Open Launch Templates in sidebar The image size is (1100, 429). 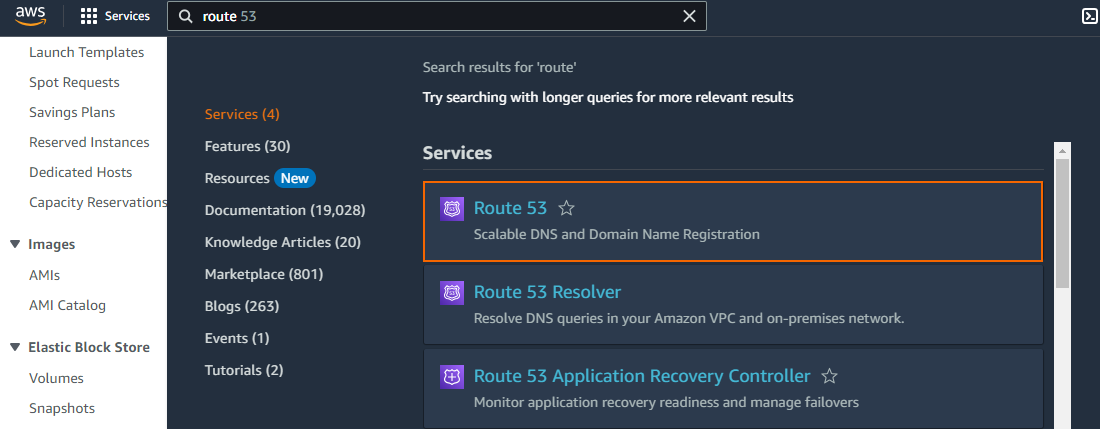click(x=86, y=53)
